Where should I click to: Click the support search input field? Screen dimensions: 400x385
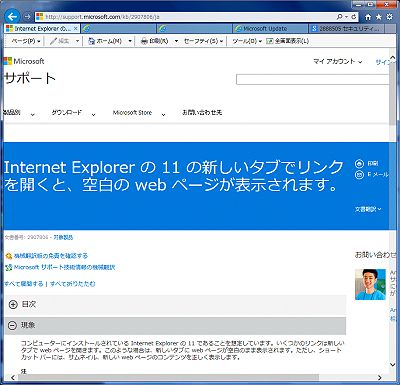[x=313, y=80]
